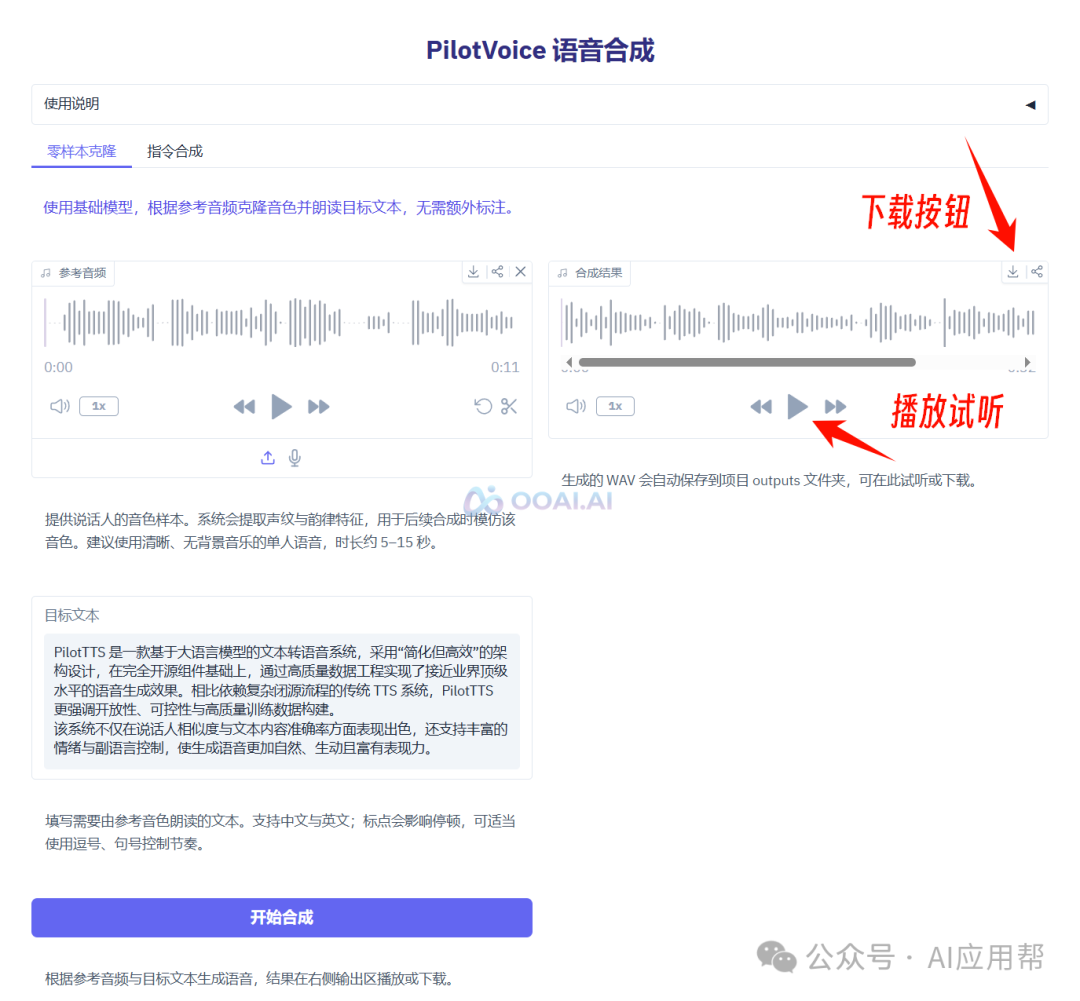The image size is (1080, 1001).
Task: Mute the synthesis result volume icon
Action: click(x=576, y=406)
